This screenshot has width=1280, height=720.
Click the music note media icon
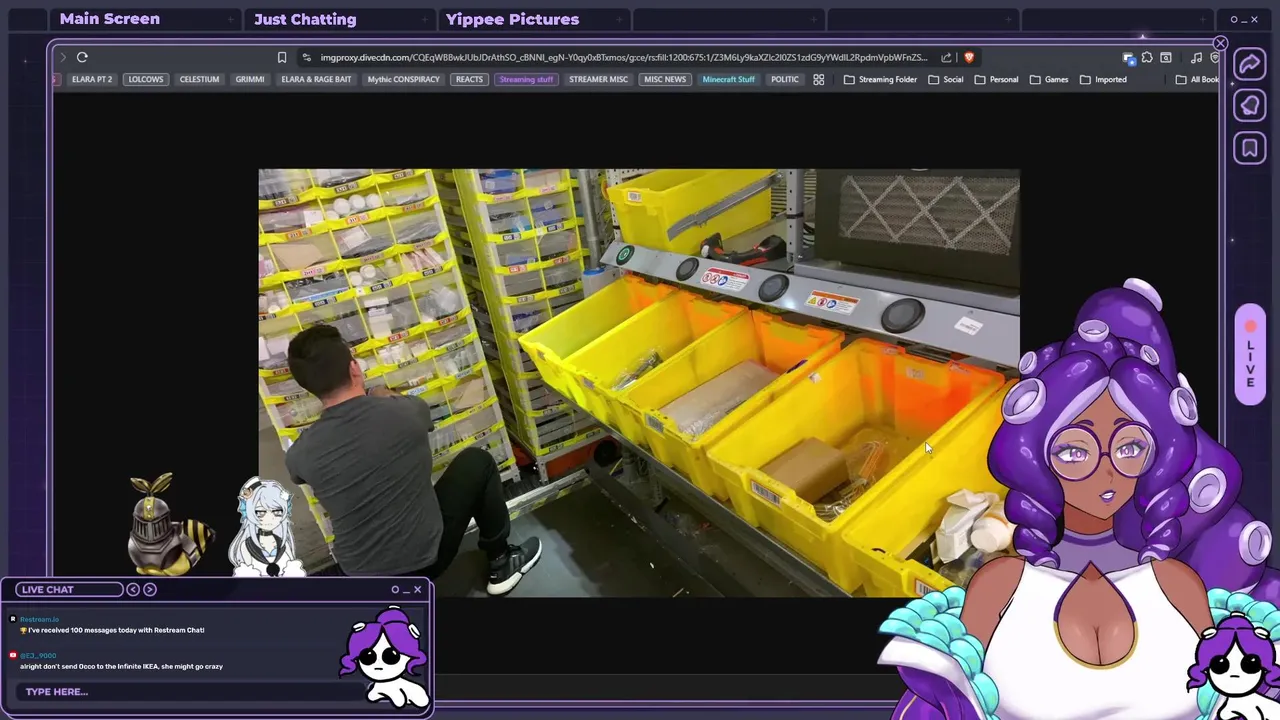(1197, 57)
